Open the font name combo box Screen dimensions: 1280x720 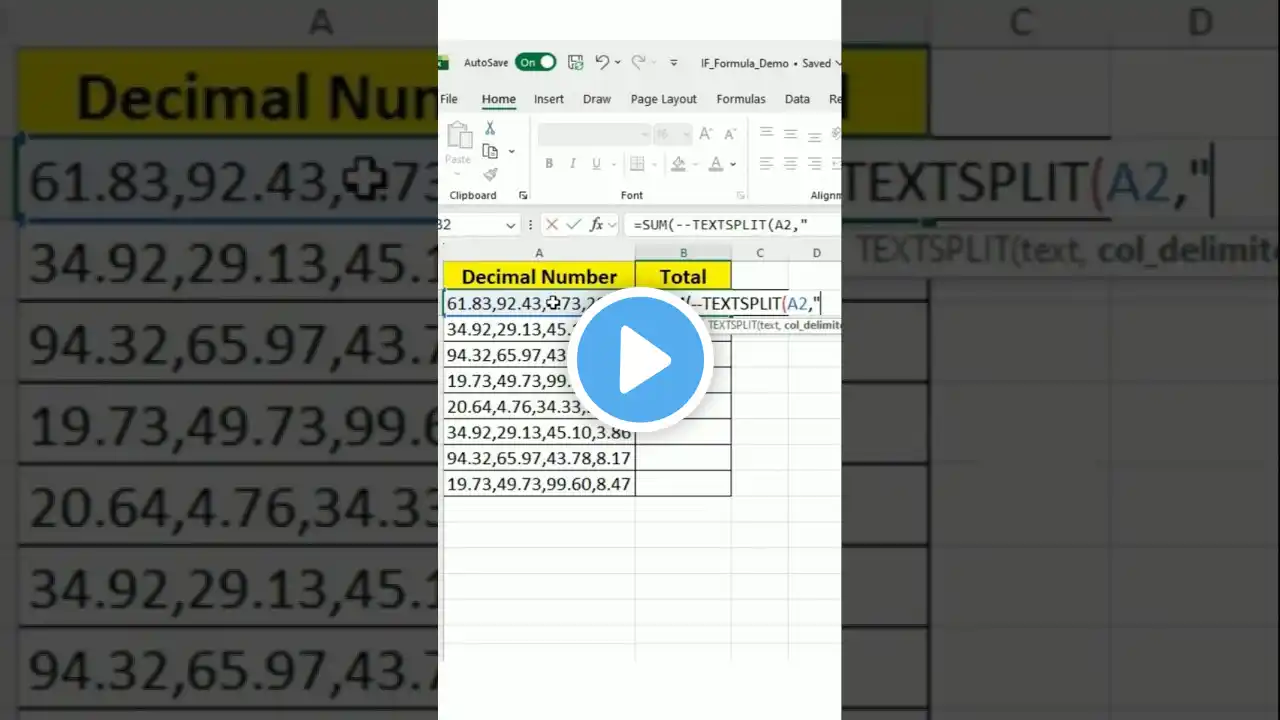click(594, 133)
